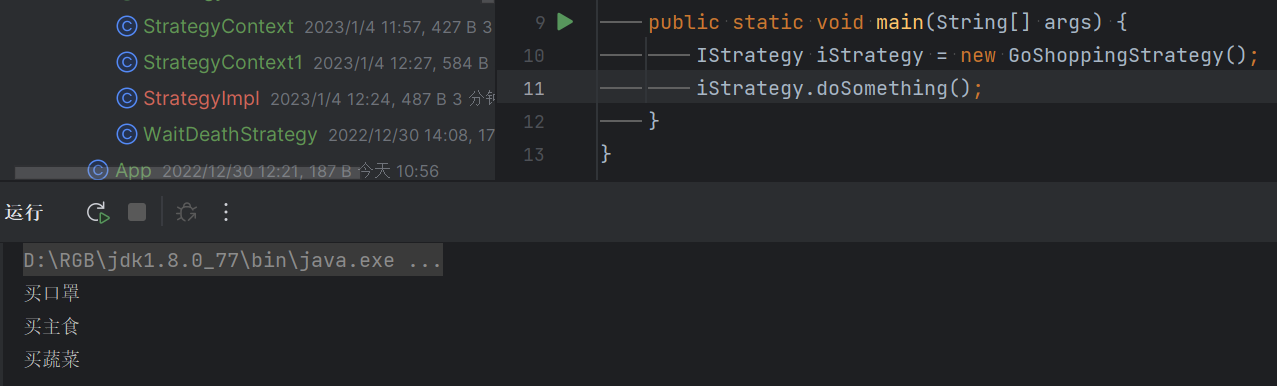Image resolution: width=1277 pixels, height=386 pixels.
Task: Click the debug bug icon
Action: coord(186,212)
